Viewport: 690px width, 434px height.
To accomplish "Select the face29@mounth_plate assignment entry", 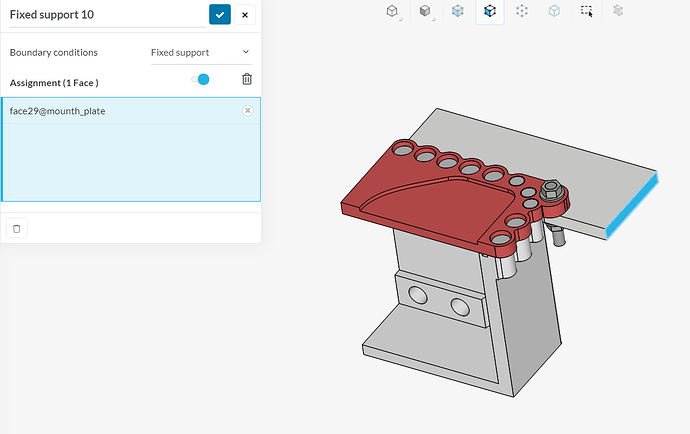I will point(131,111).
